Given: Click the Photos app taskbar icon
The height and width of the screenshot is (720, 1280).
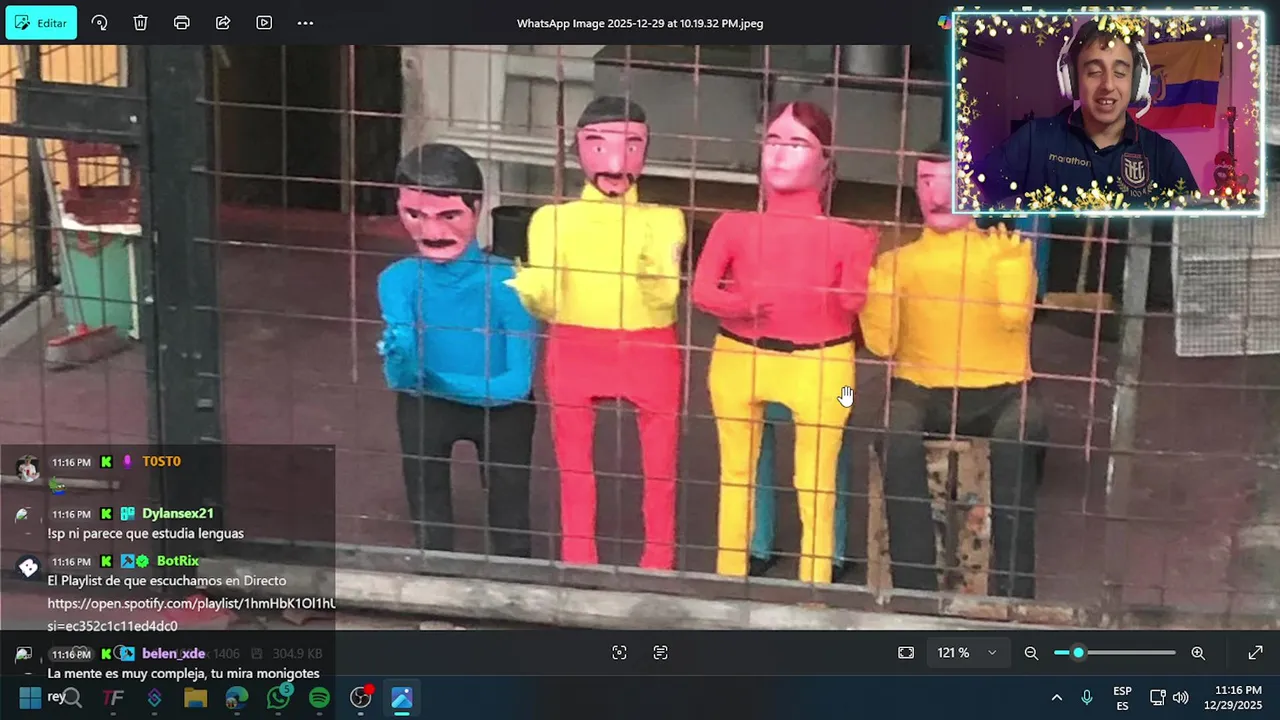Looking at the screenshot, I should [x=402, y=698].
